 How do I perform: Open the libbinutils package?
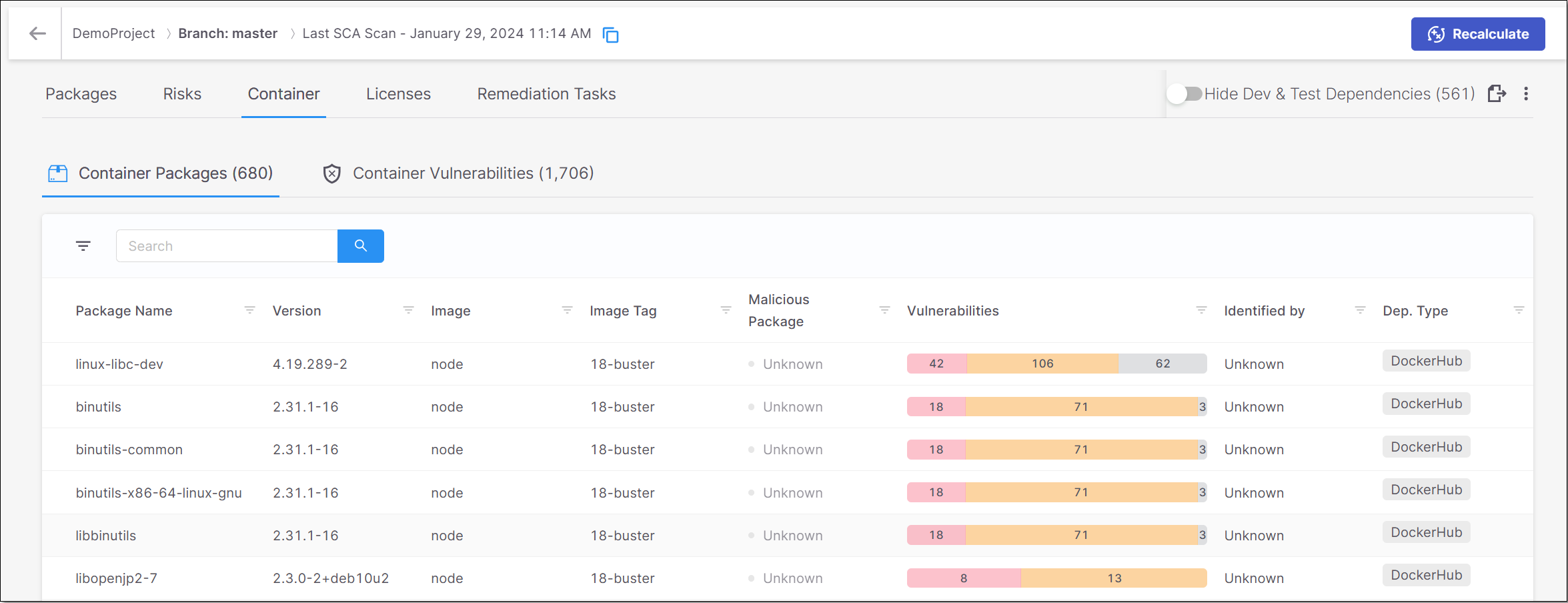[x=105, y=536]
